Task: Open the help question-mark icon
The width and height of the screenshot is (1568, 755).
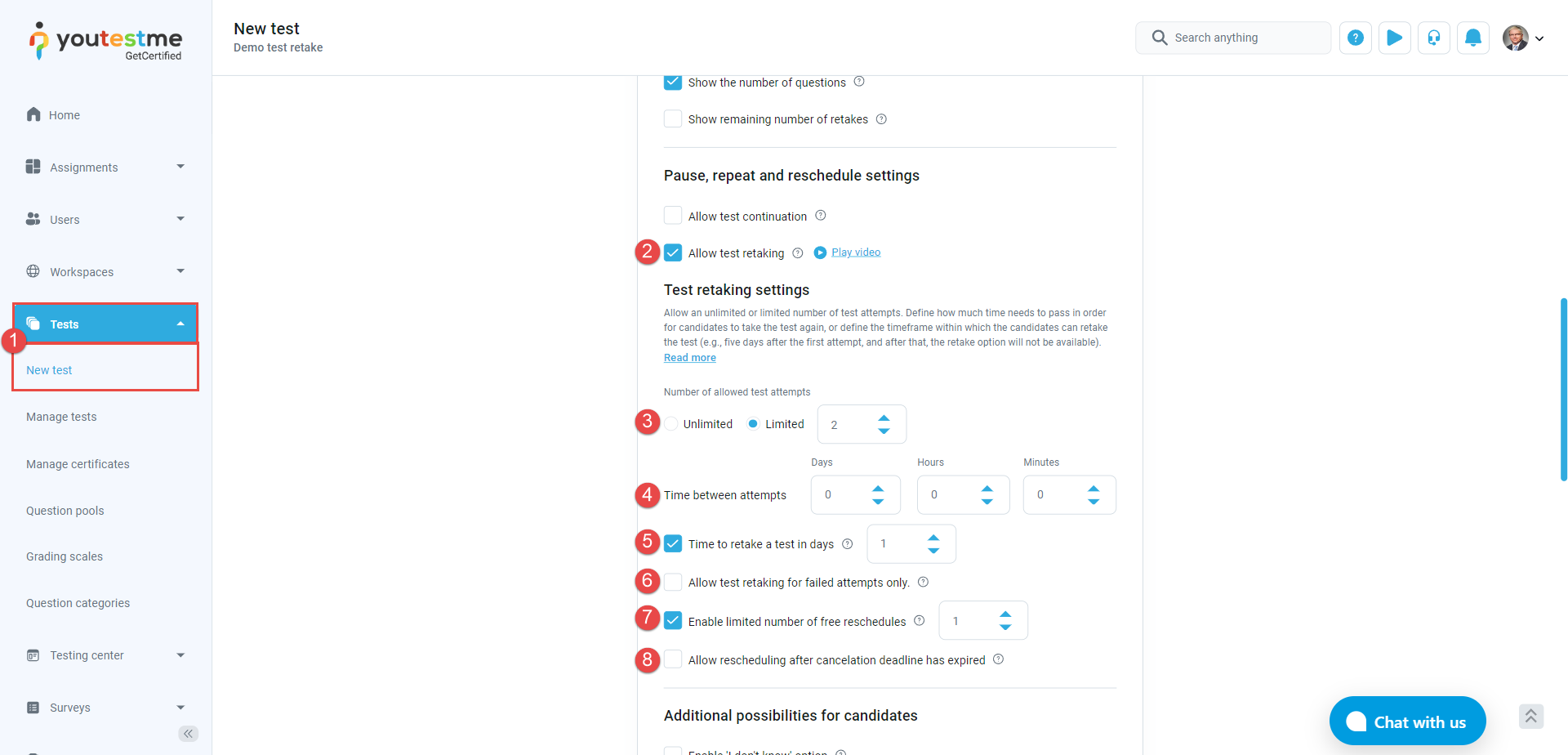Action: [1355, 38]
